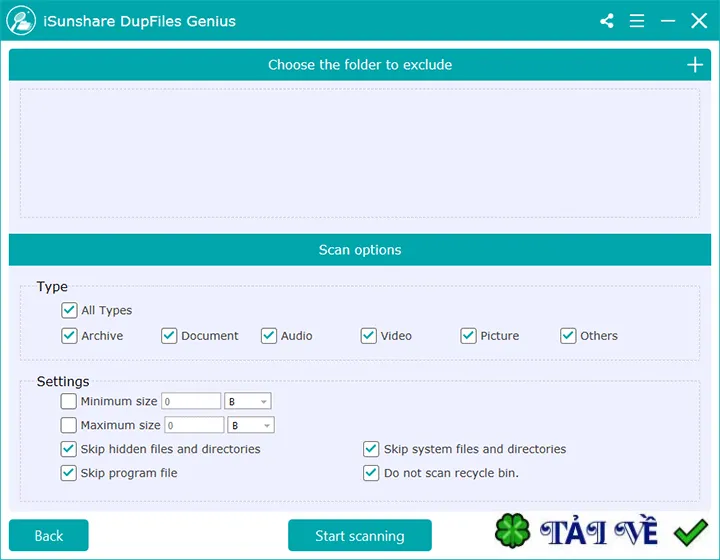Image resolution: width=720 pixels, height=560 pixels.
Task: Click the Minimum size value field
Action: (x=191, y=401)
